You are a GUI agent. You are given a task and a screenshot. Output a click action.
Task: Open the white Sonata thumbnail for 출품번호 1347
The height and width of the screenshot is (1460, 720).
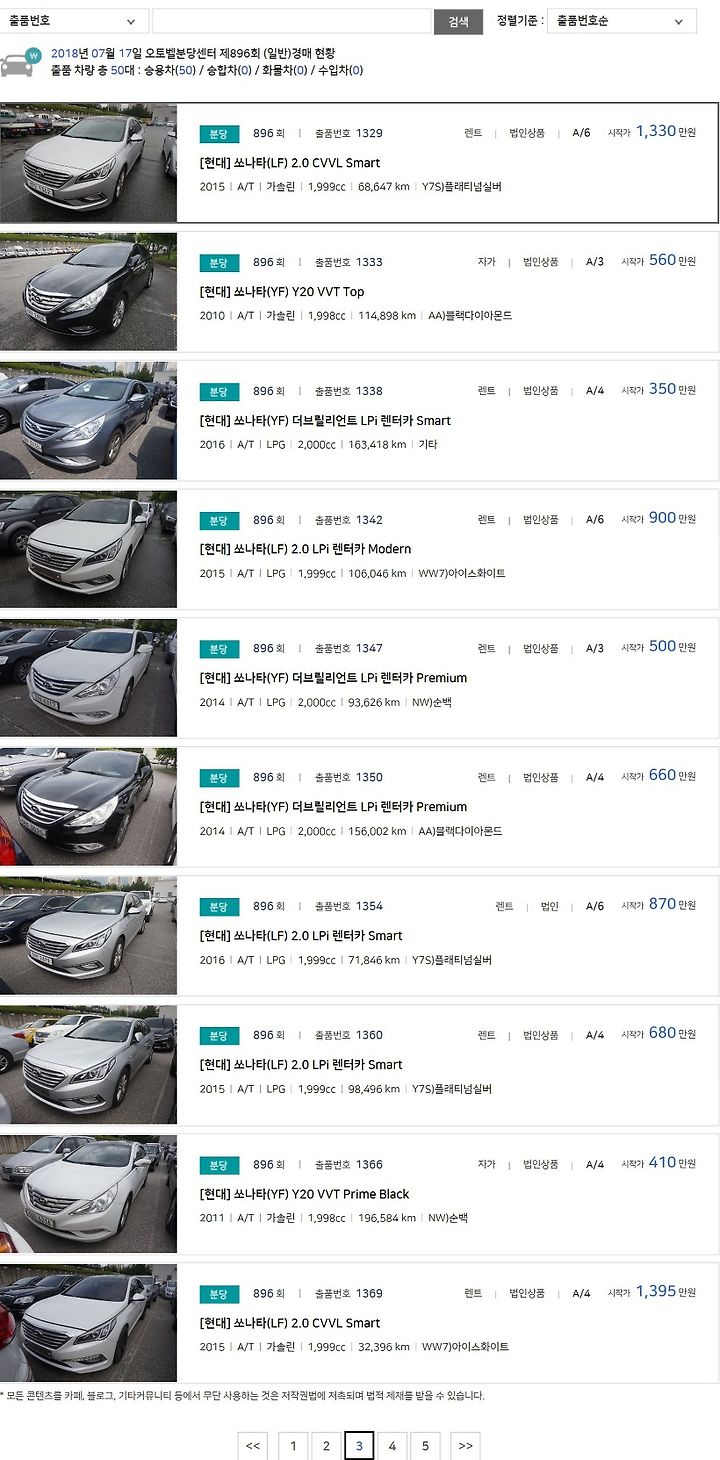88,678
